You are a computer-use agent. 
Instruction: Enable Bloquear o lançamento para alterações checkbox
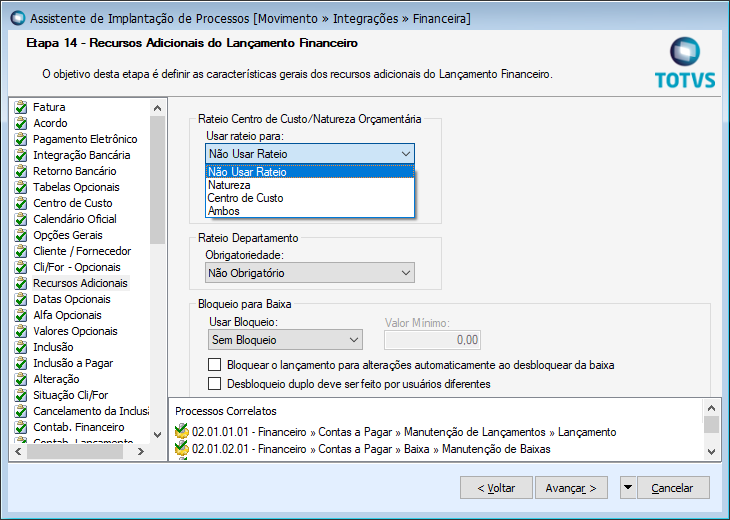[x=214, y=365]
